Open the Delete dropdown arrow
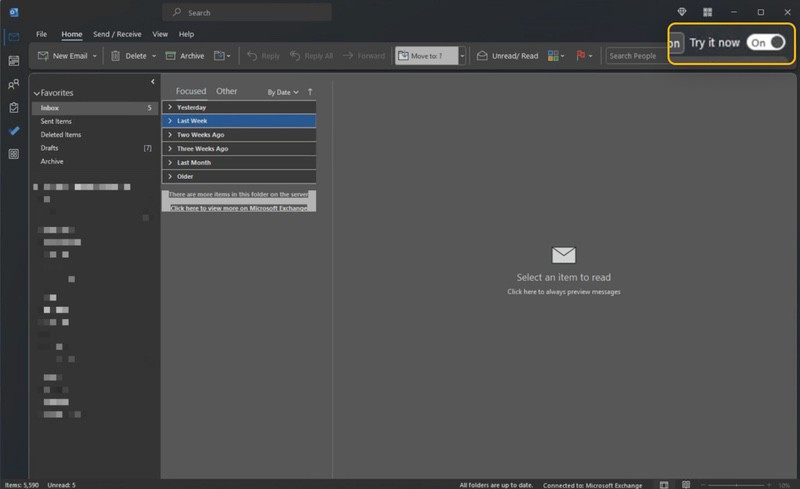 click(154, 56)
